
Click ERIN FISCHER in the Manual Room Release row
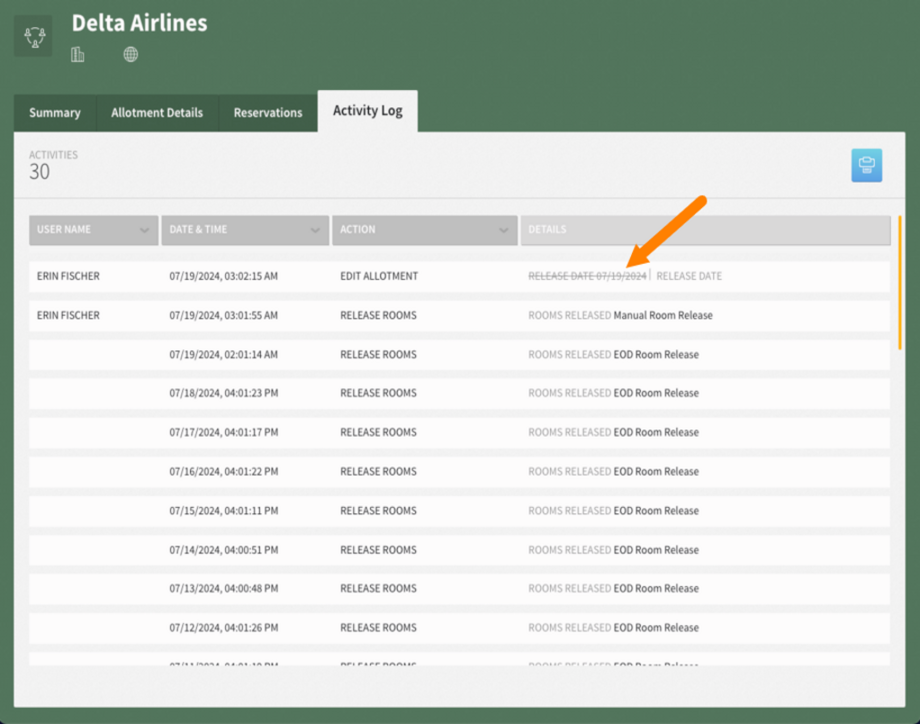(x=68, y=316)
